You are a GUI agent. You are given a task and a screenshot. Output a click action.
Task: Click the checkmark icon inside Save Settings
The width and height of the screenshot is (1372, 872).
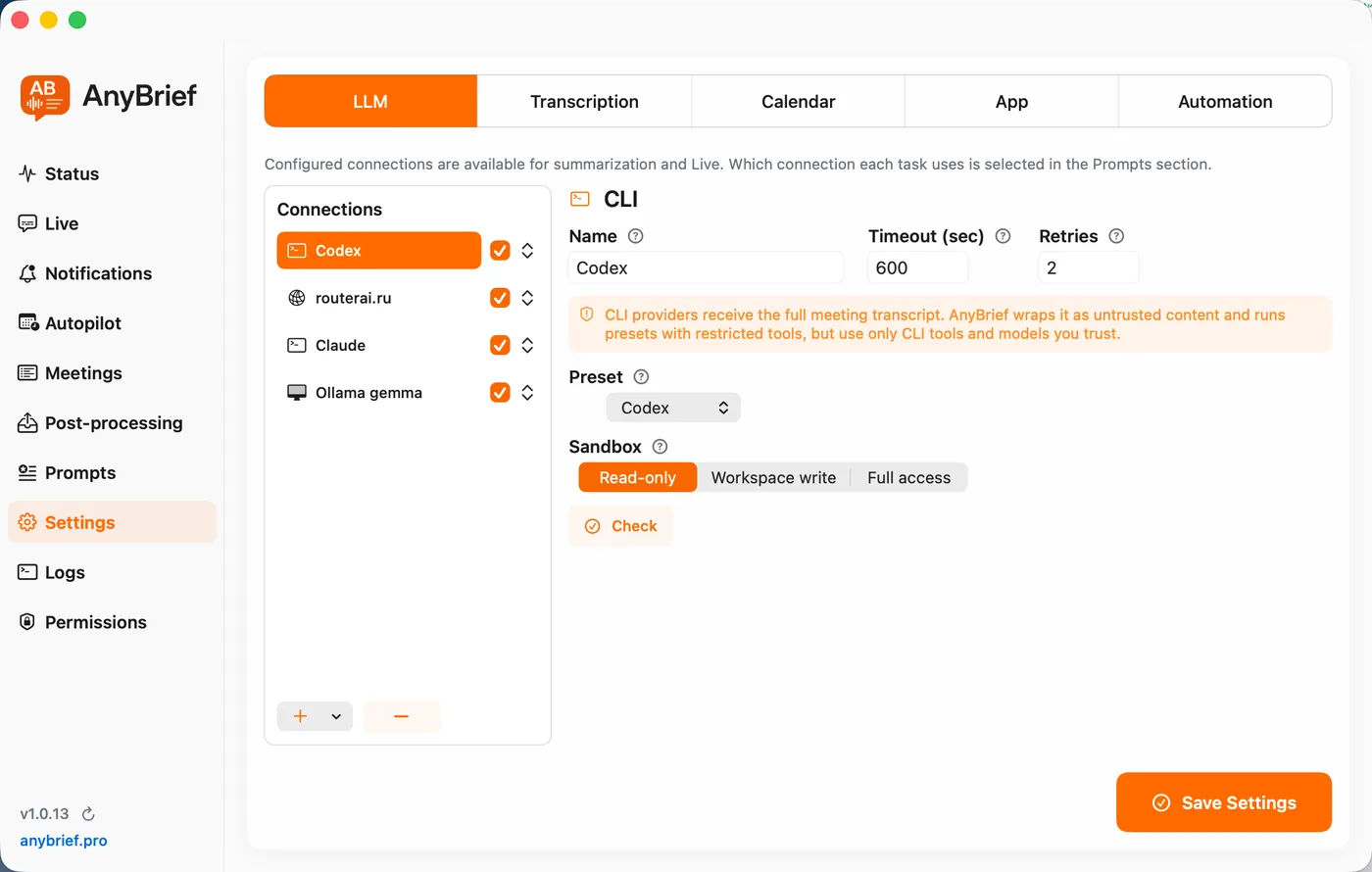point(1161,802)
